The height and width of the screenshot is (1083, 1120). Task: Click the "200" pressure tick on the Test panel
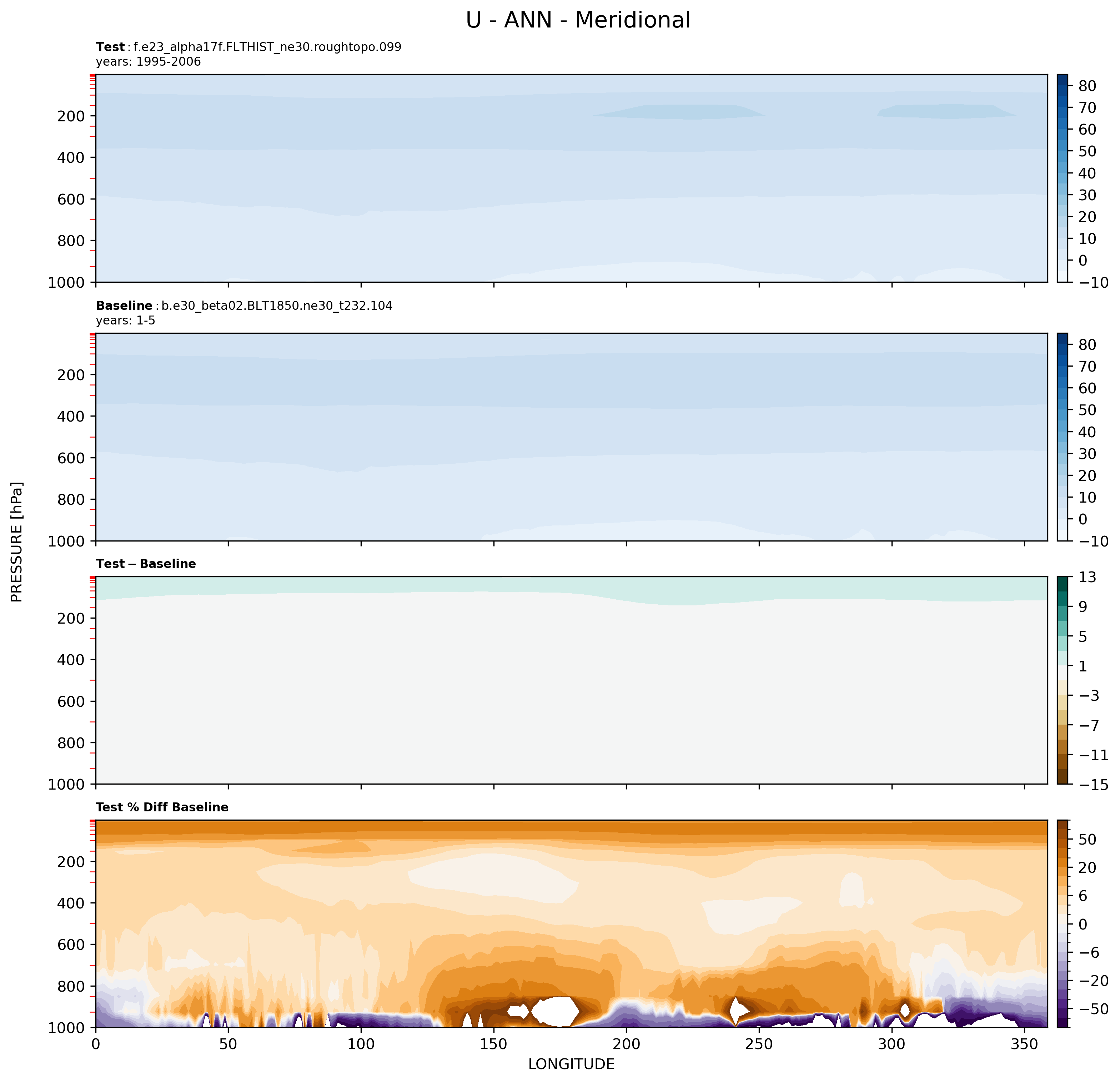click(x=71, y=116)
